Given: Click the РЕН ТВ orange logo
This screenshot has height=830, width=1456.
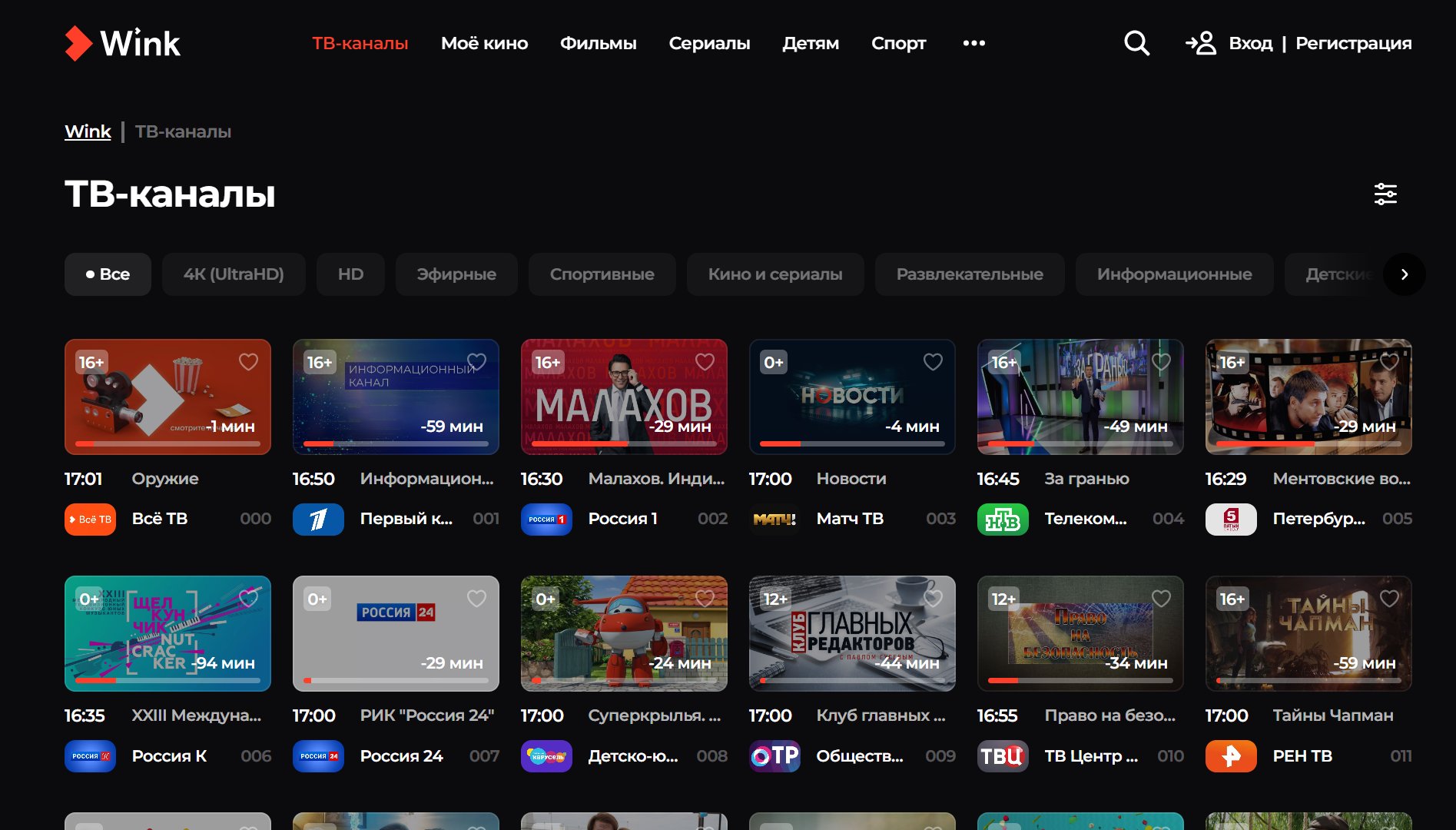Looking at the screenshot, I should (1231, 756).
